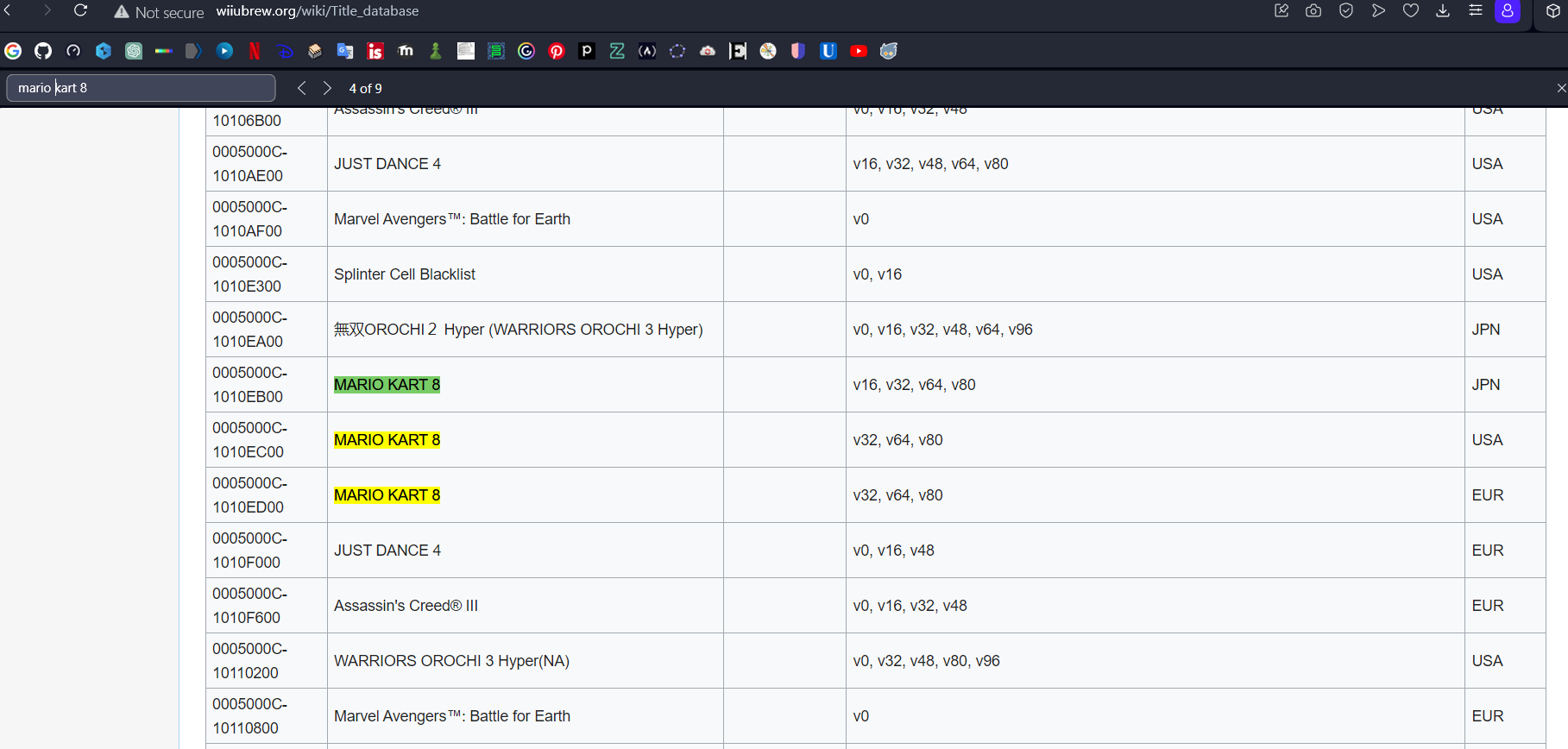
Task: Click Assassin's Creed III in the EUR row
Action: pos(406,606)
